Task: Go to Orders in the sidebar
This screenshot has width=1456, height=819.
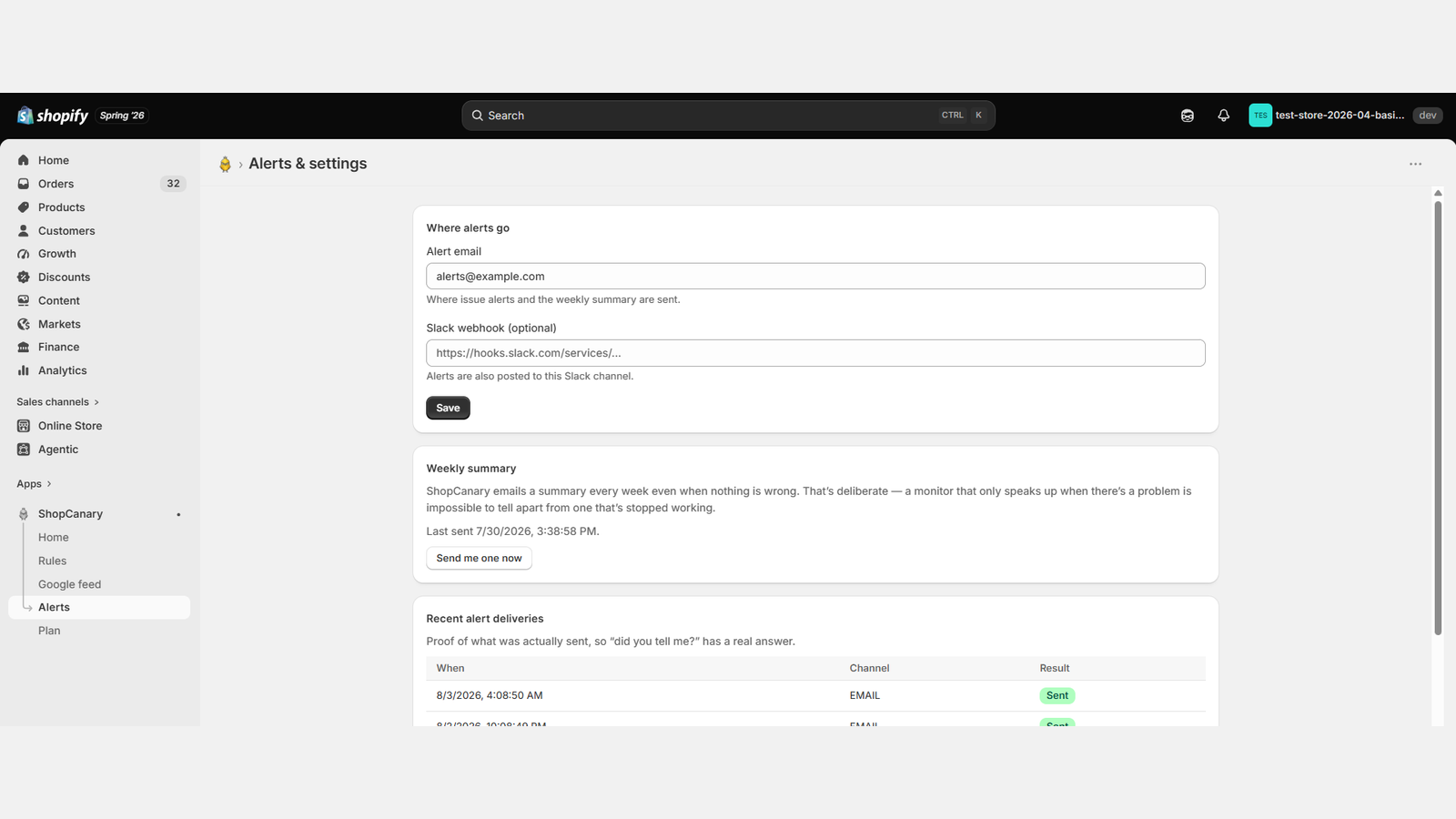Action: coord(56,184)
